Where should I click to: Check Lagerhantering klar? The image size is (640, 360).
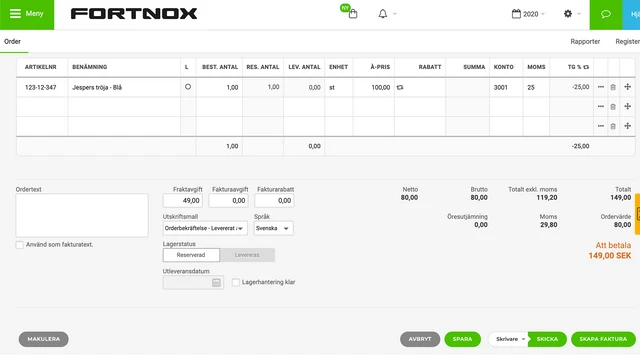coord(236,282)
